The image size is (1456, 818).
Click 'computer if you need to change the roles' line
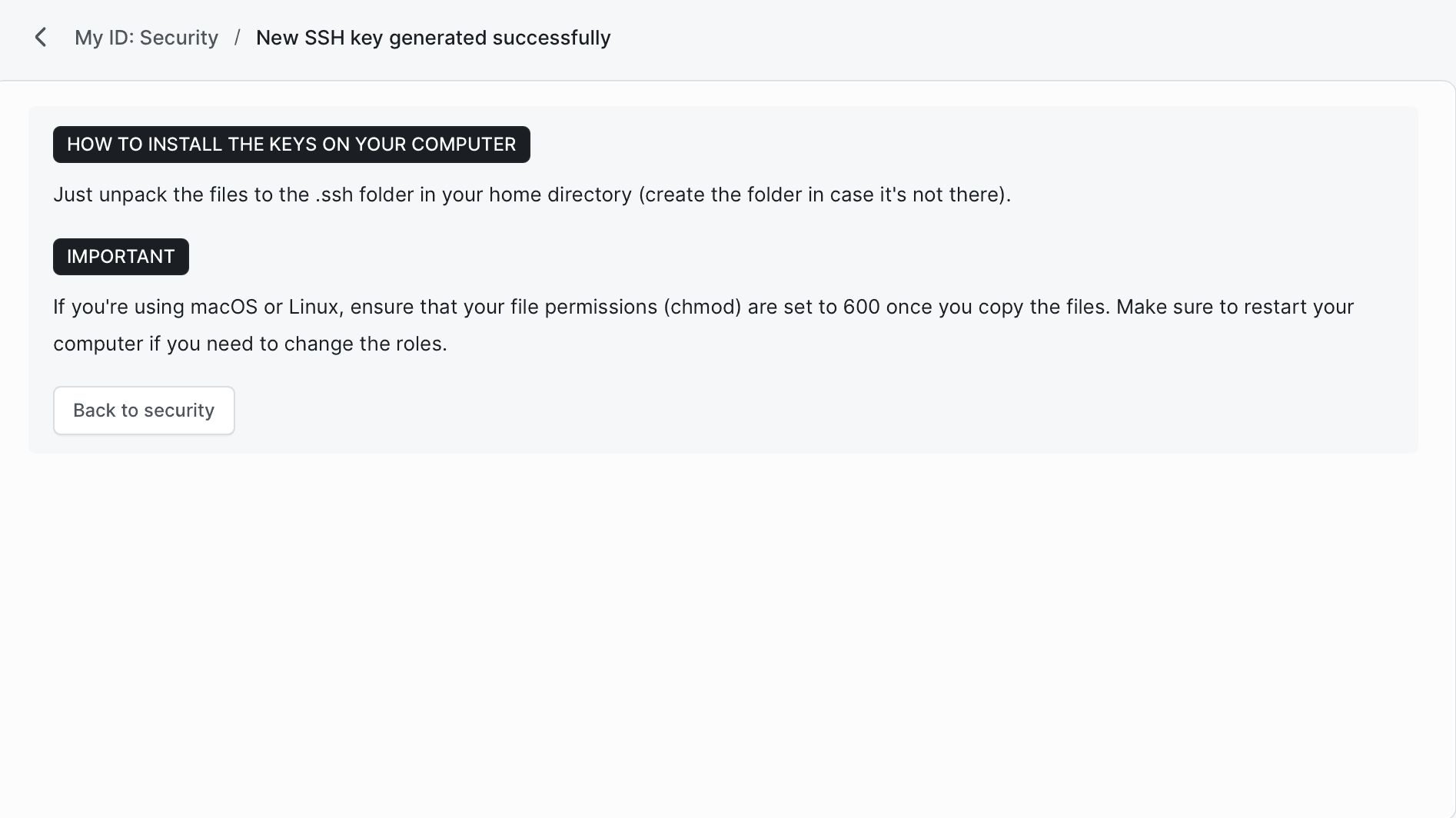point(250,344)
